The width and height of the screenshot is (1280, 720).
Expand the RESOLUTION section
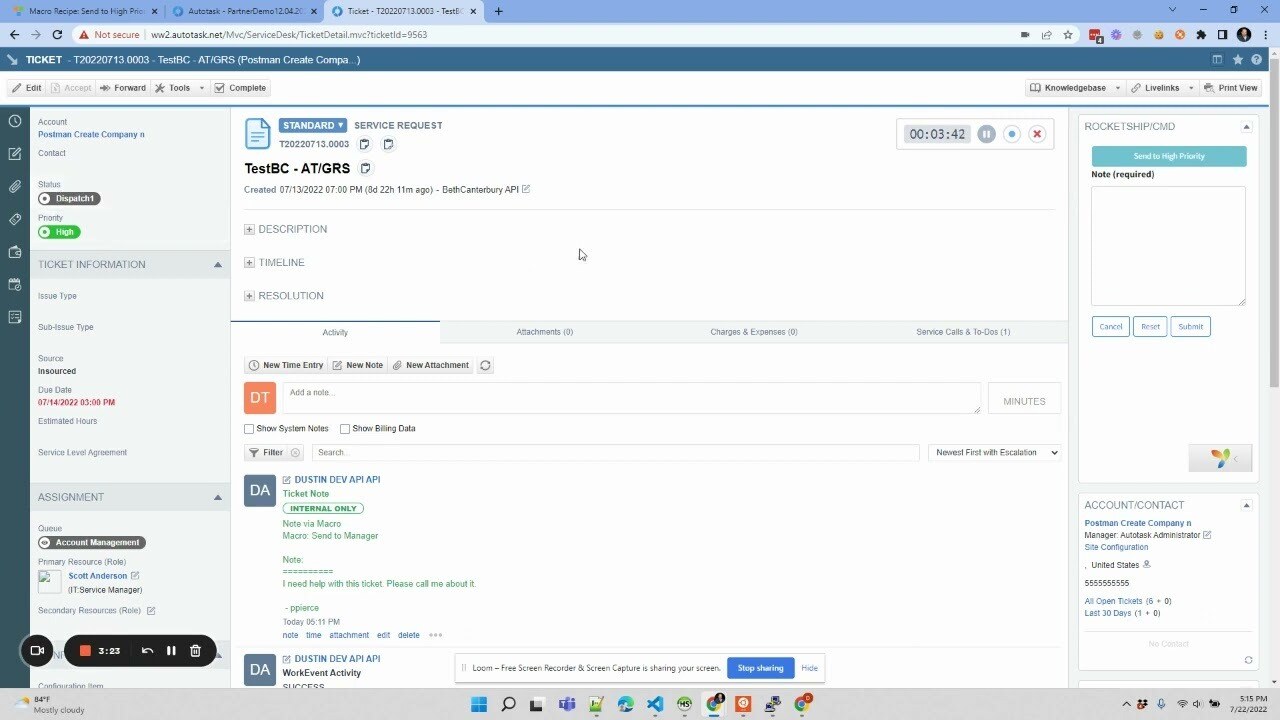pyautogui.click(x=249, y=296)
